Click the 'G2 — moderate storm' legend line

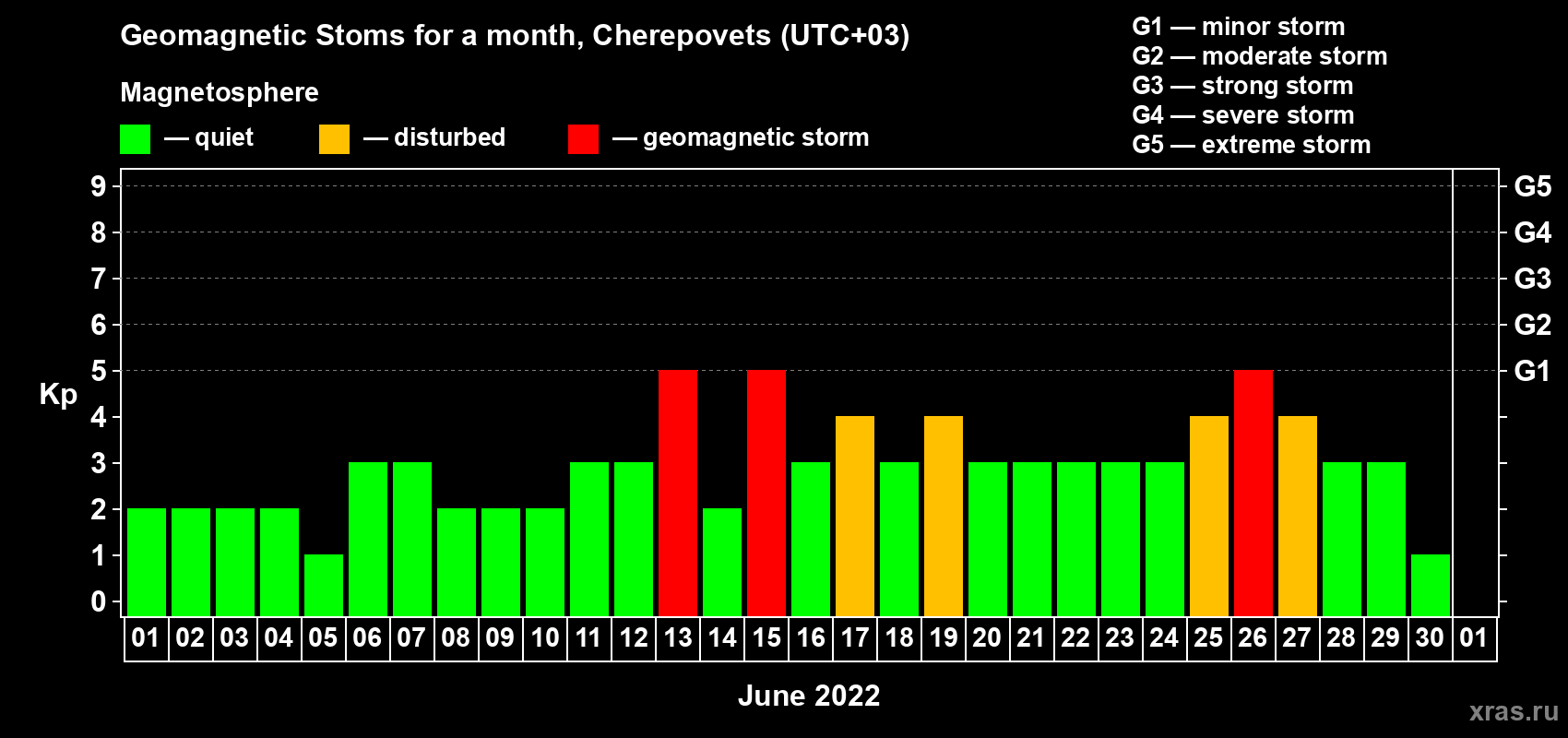pos(1260,56)
